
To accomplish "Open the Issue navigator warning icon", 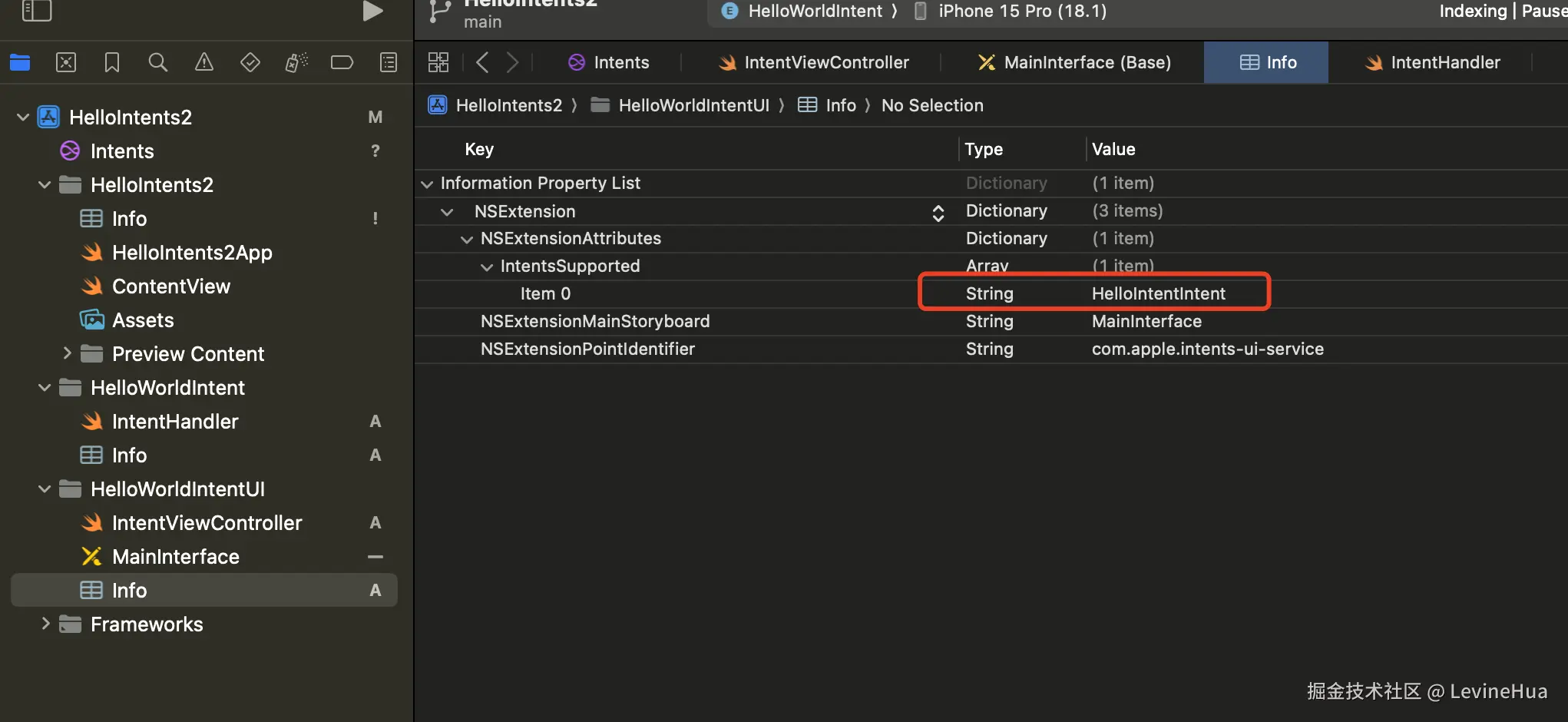I will tap(204, 62).
